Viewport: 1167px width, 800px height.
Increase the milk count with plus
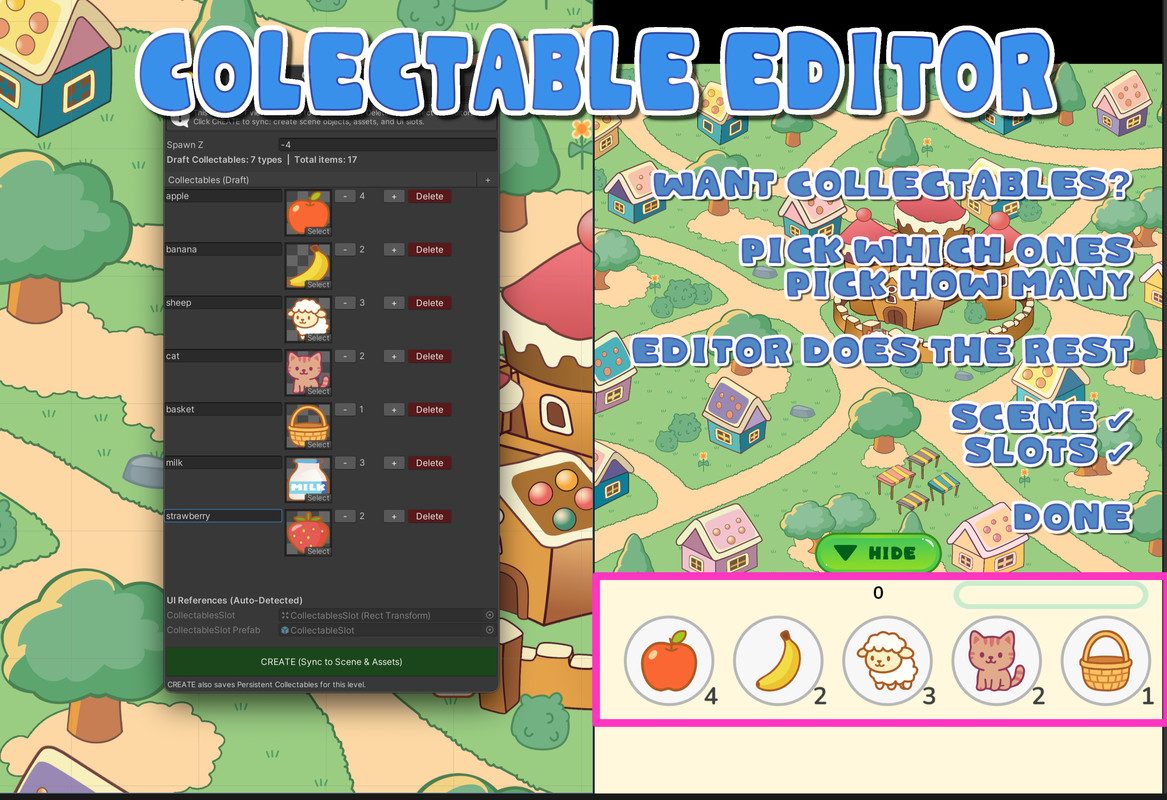394,463
